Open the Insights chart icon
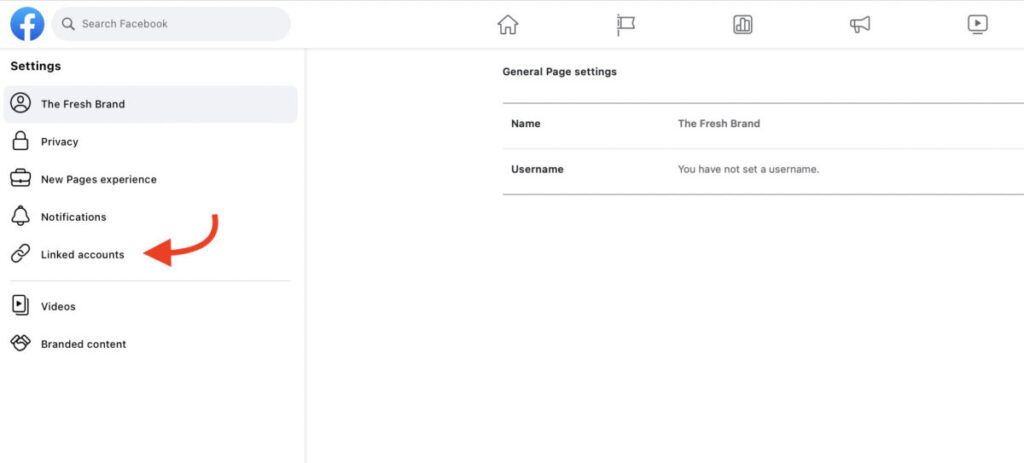Viewport: 1024px width, 463px height. pyautogui.click(x=743, y=25)
